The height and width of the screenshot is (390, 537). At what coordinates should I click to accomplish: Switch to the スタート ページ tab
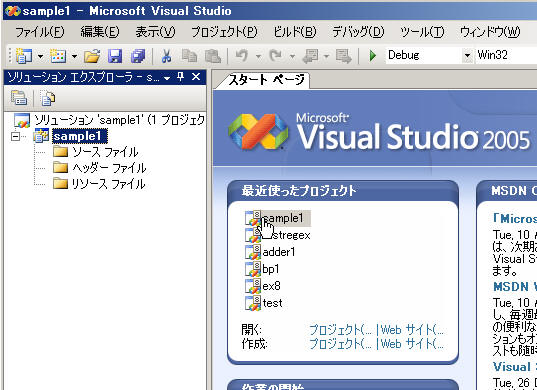(x=266, y=80)
